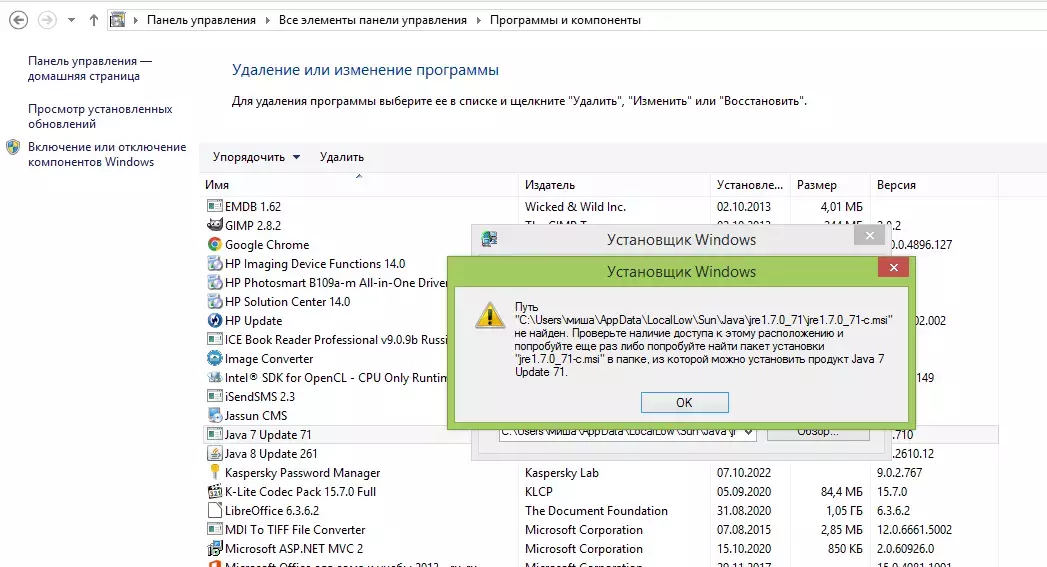Click Панель управления breadcrumb
1047x567 pixels.
(201, 20)
